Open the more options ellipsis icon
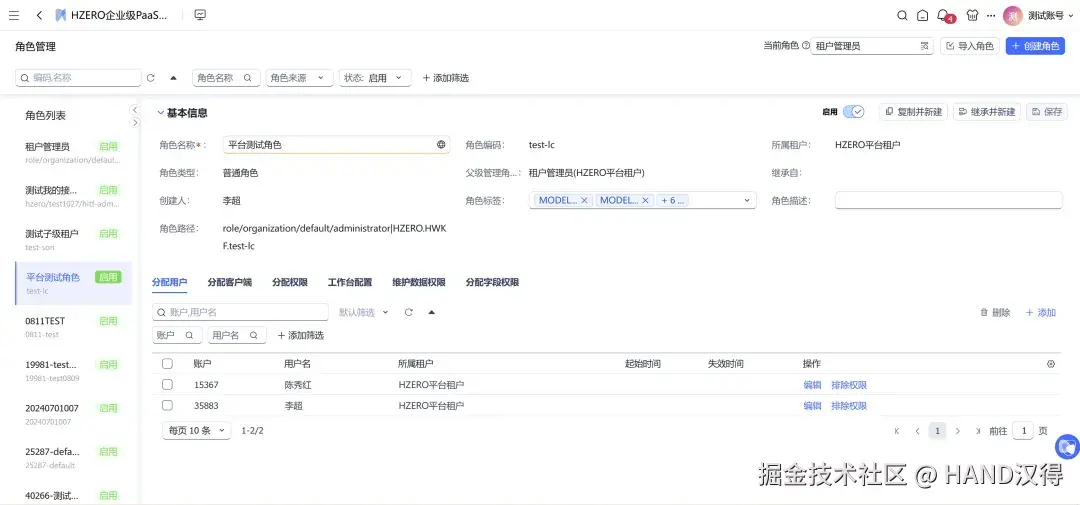Image resolution: width=1080 pixels, height=505 pixels. (x=991, y=15)
